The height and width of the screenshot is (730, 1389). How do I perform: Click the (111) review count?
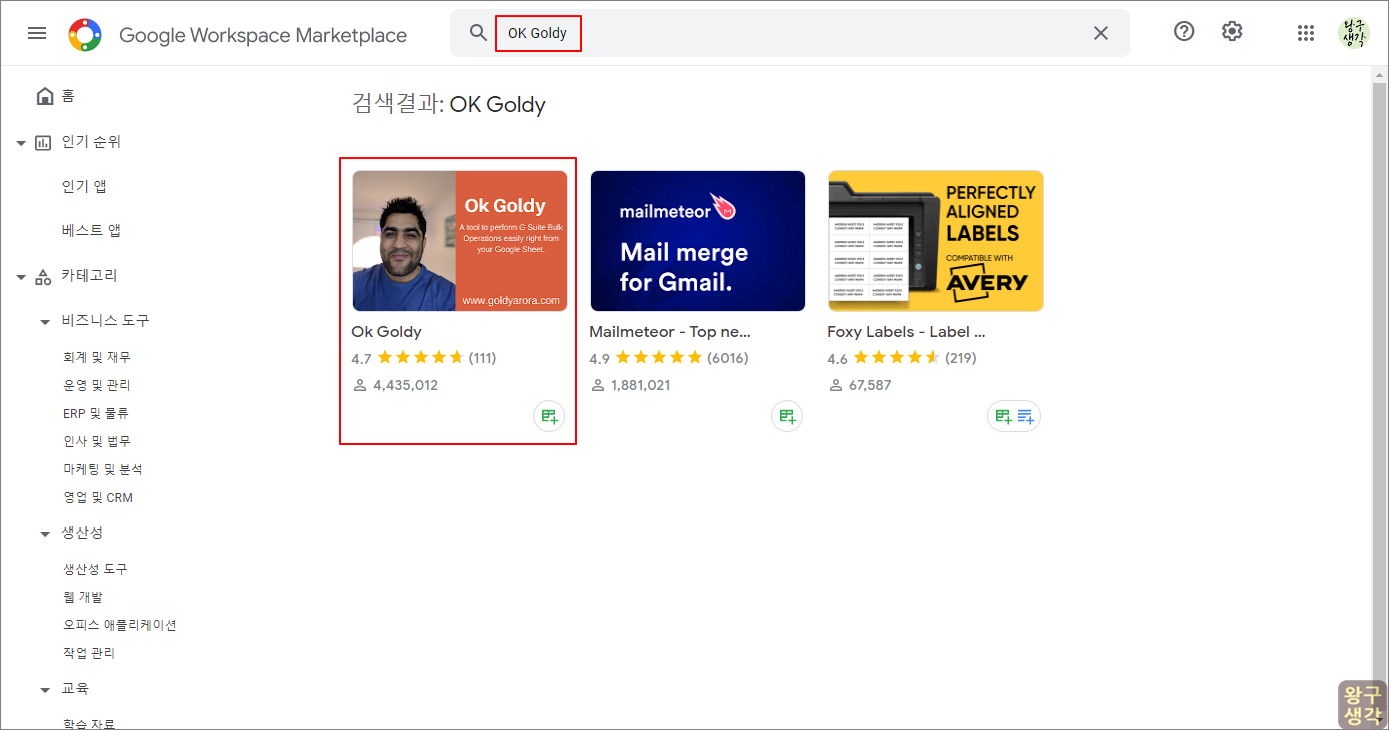483,358
